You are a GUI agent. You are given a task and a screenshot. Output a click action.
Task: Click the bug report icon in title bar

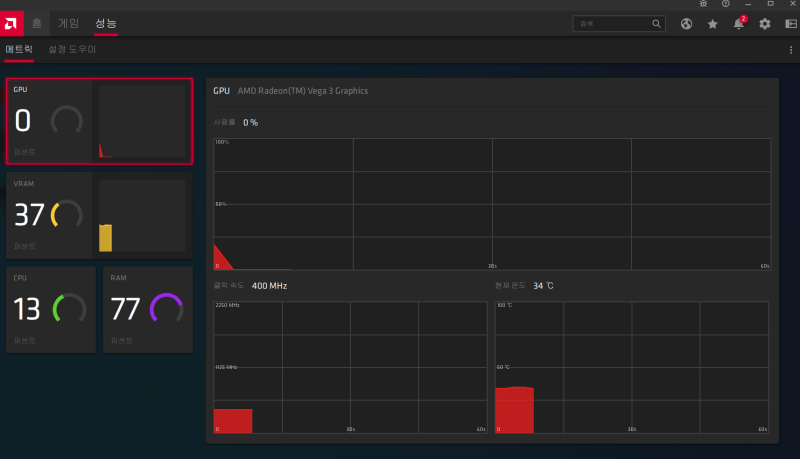(703, 4)
